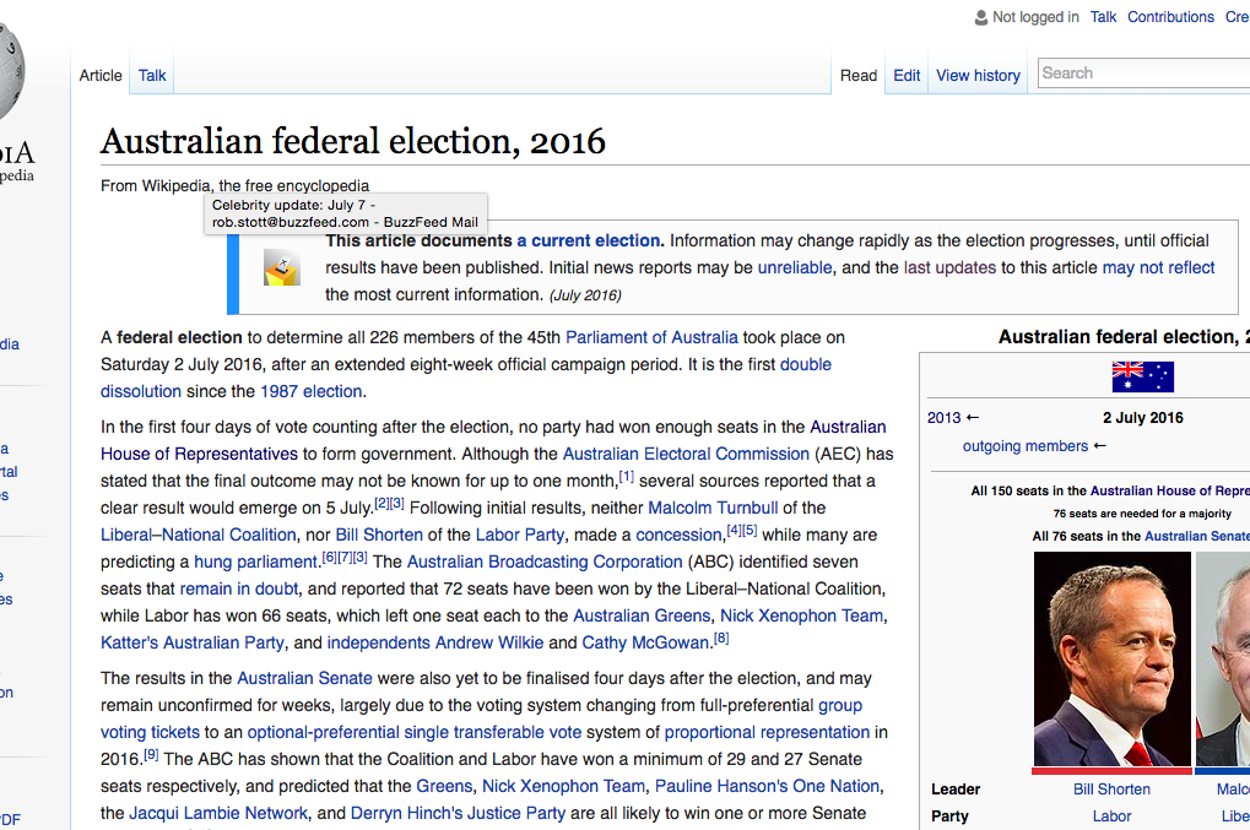Open the outgoing members link
Screen dimensions: 1250x830
(1025, 446)
